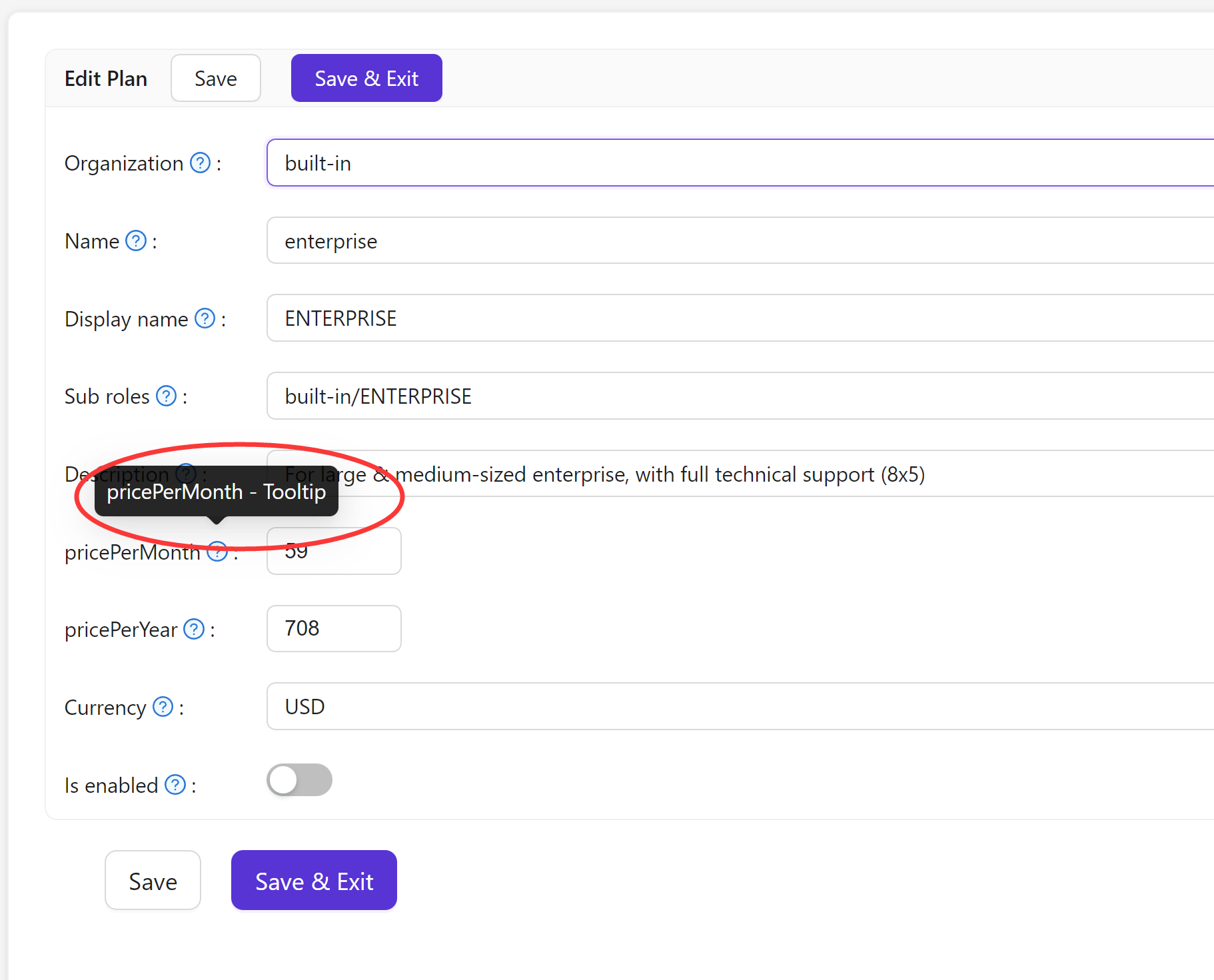This screenshot has height=980, width=1214.
Task: Open the Sub roles help icon
Action: pyautogui.click(x=166, y=396)
